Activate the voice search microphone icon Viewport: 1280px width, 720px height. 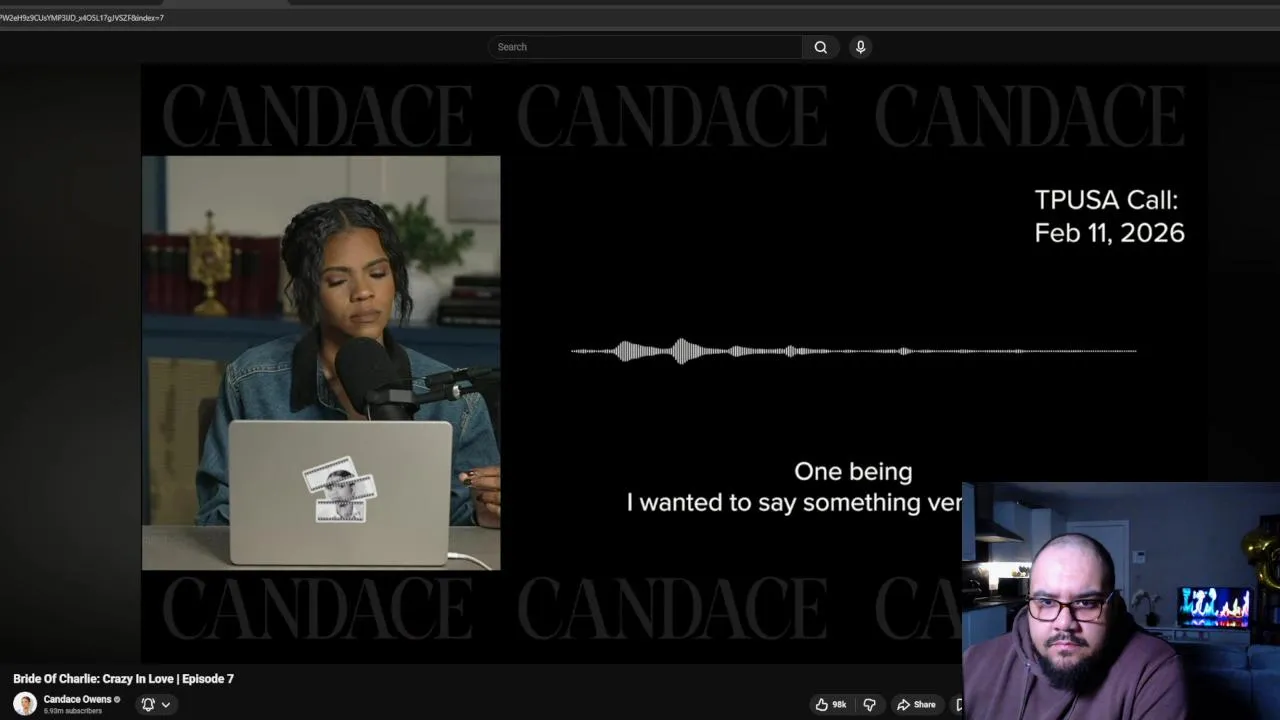[860, 47]
